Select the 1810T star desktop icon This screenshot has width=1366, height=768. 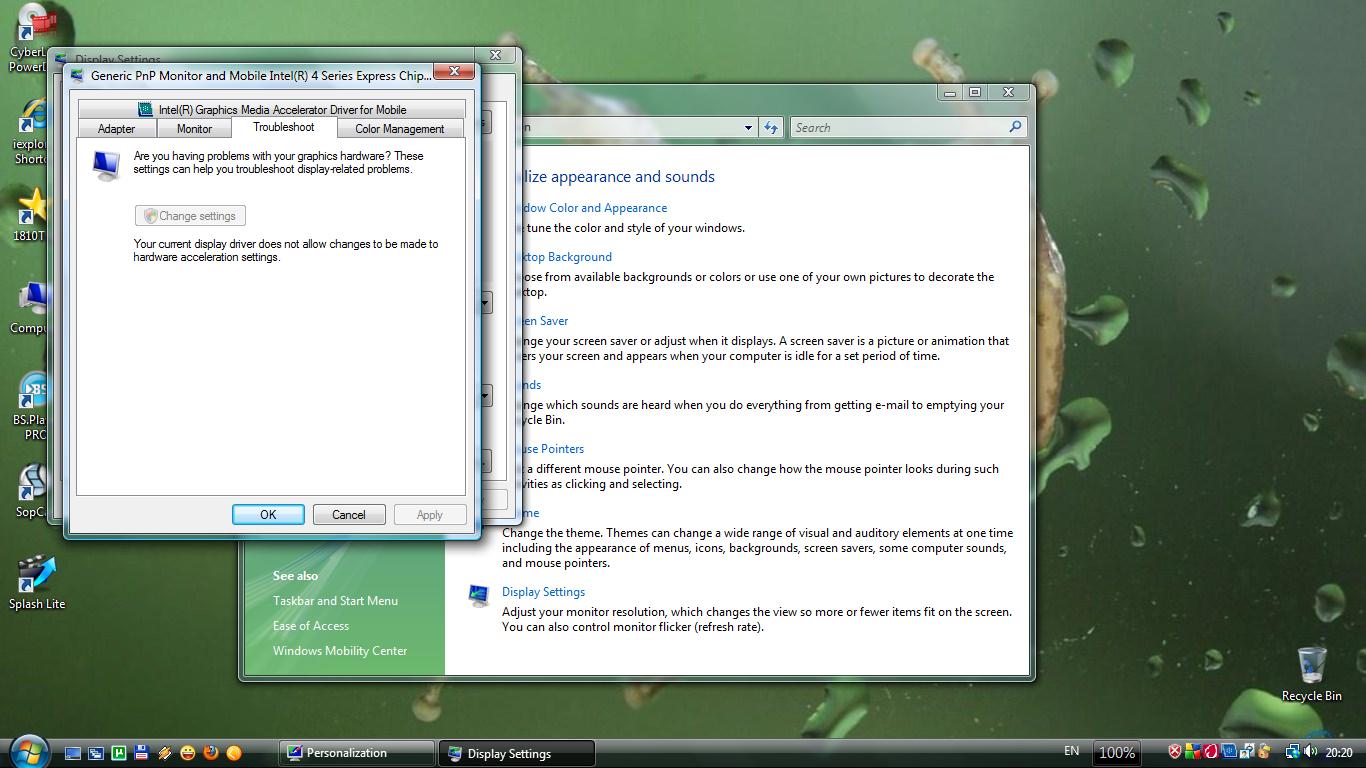[x=30, y=215]
